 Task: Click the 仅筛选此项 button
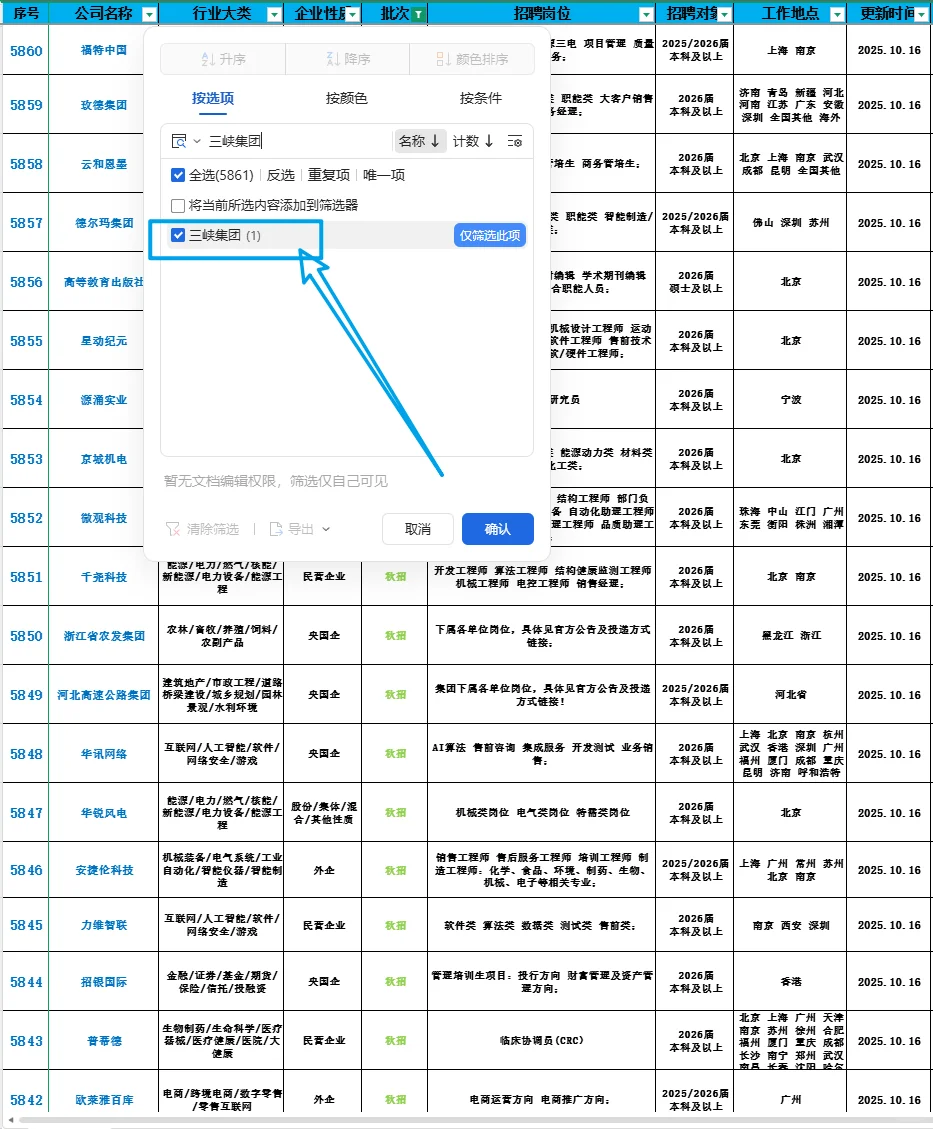490,235
